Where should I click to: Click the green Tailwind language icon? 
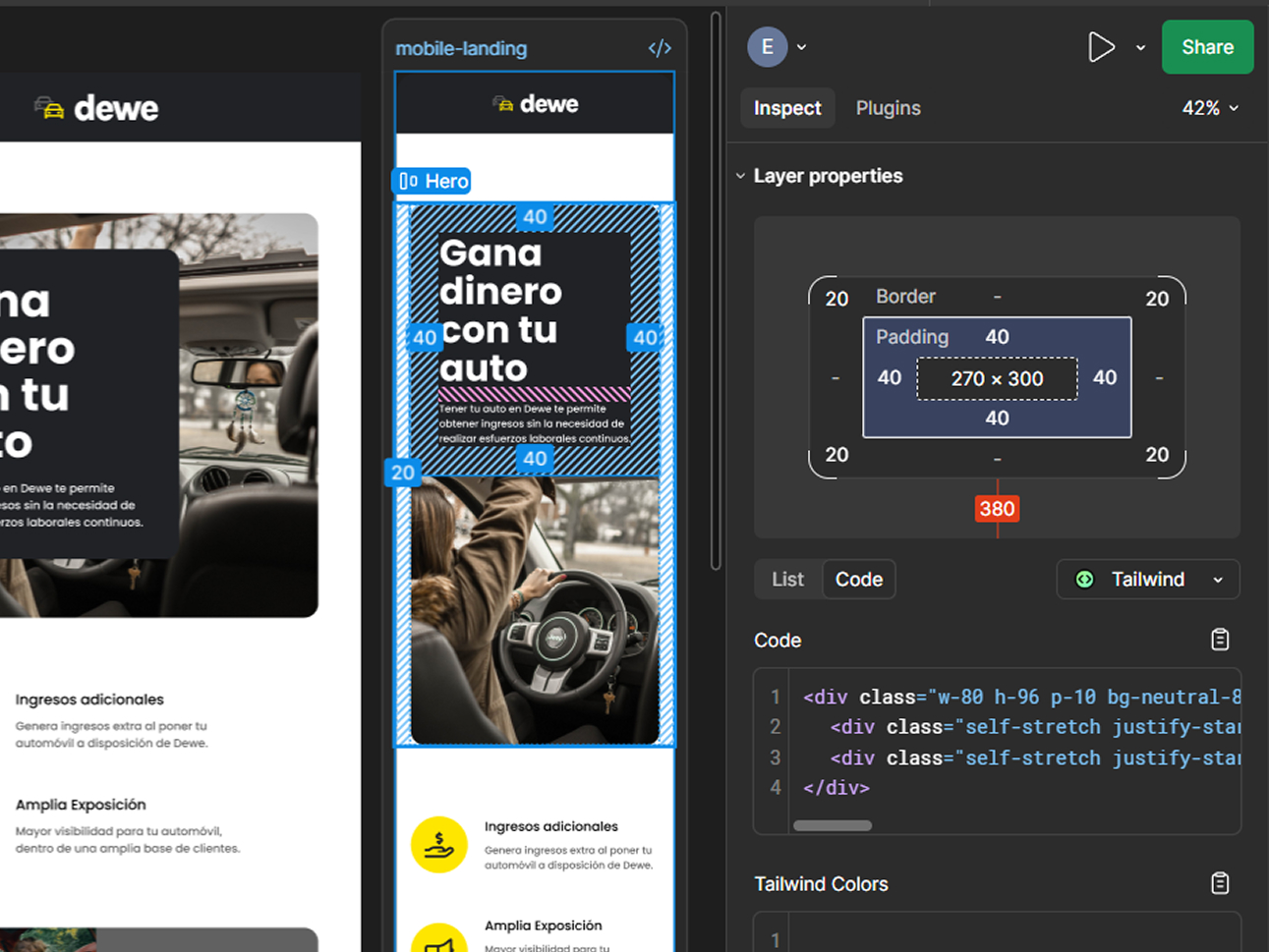pyautogui.click(x=1084, y=580)
